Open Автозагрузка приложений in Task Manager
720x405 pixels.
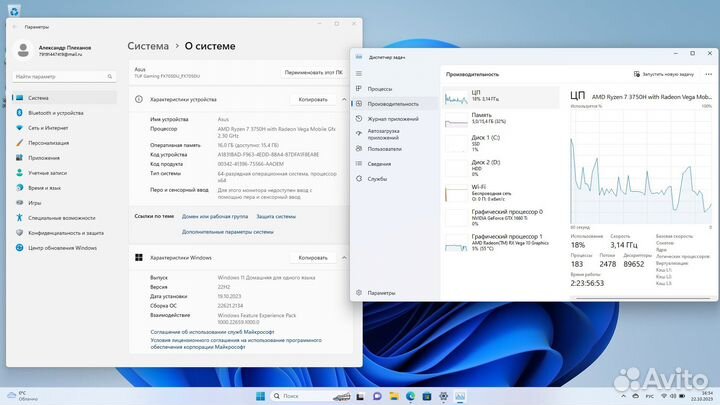pyautogui.click(x=383, y=134)
